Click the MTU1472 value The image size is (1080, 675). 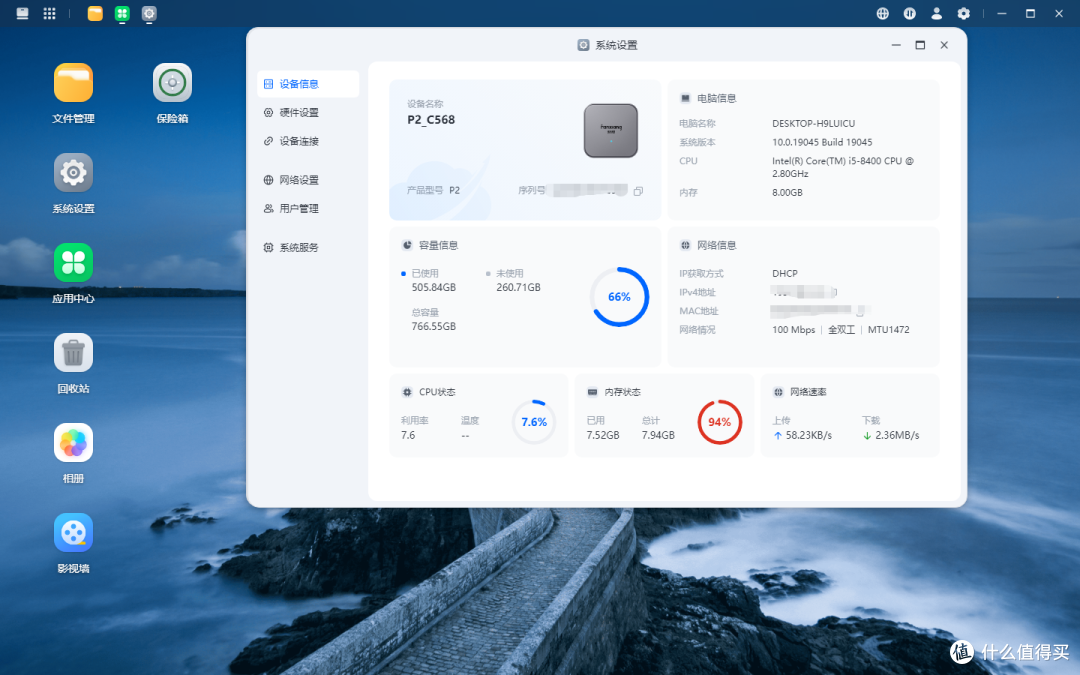(889, 330)
